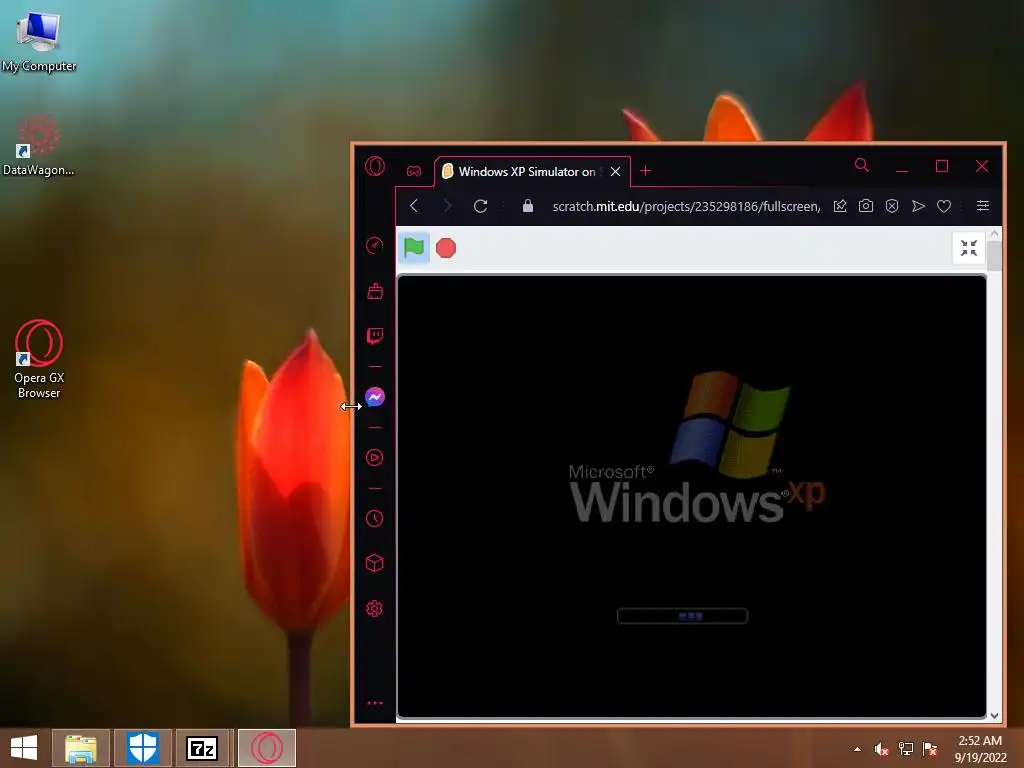
Task: Go forward to the next page
Action: (x=447, y=206)
